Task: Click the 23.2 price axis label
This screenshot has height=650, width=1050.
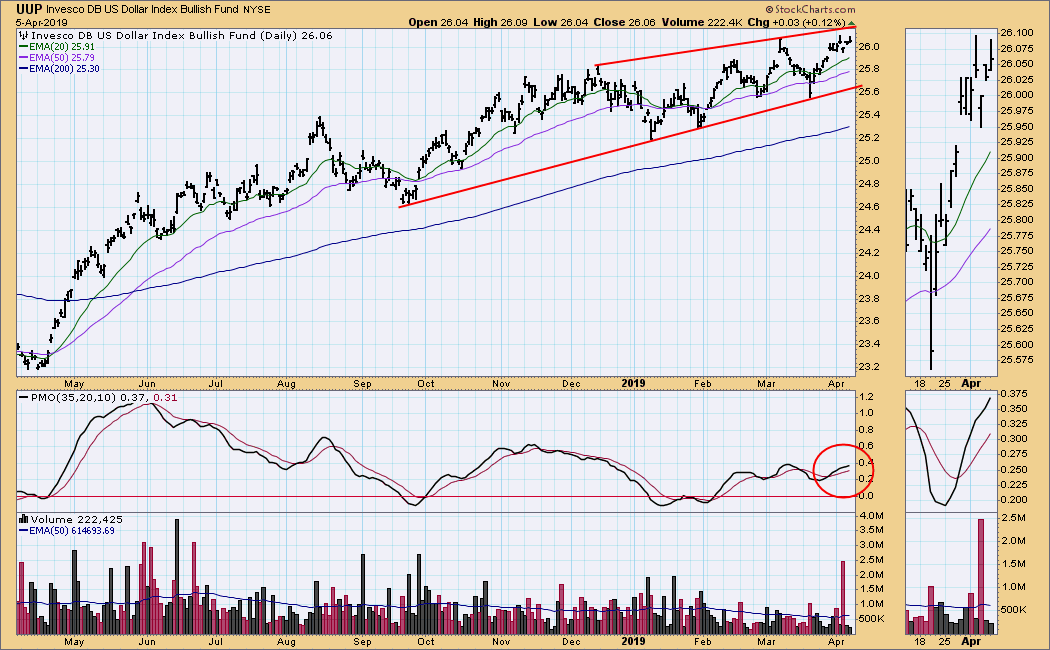Action: click(868, 367)
